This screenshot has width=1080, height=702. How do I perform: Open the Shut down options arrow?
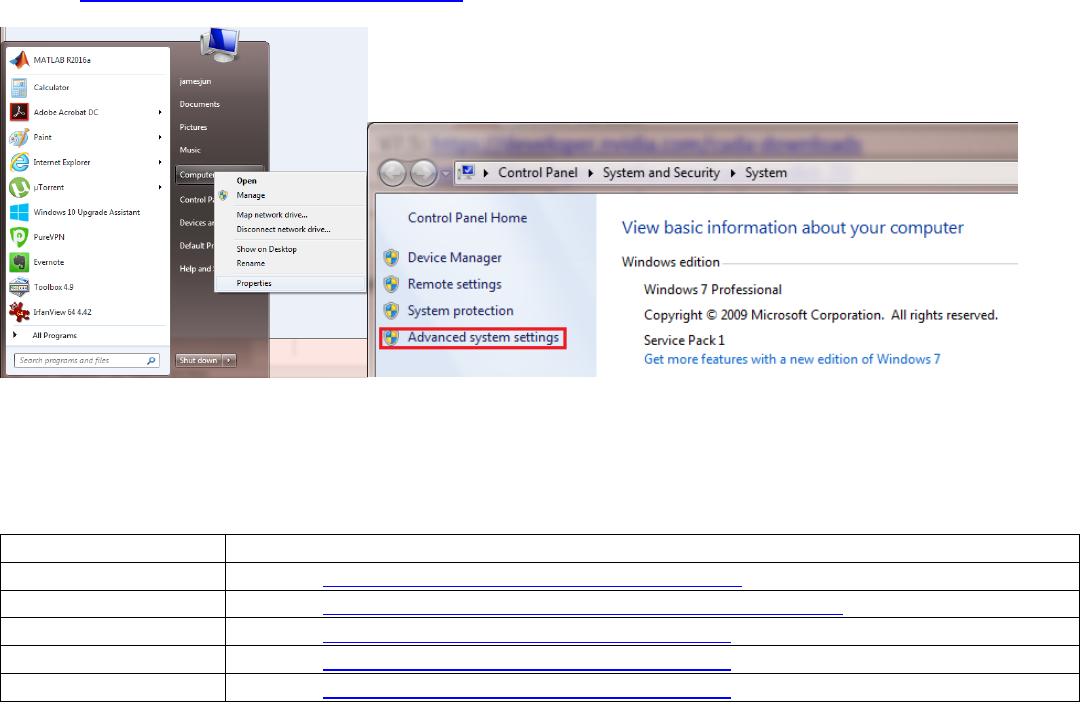229,360
